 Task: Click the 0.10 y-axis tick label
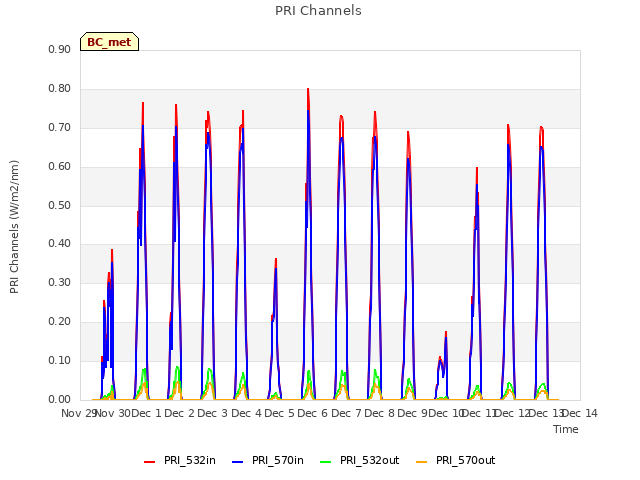pos(60,360)
